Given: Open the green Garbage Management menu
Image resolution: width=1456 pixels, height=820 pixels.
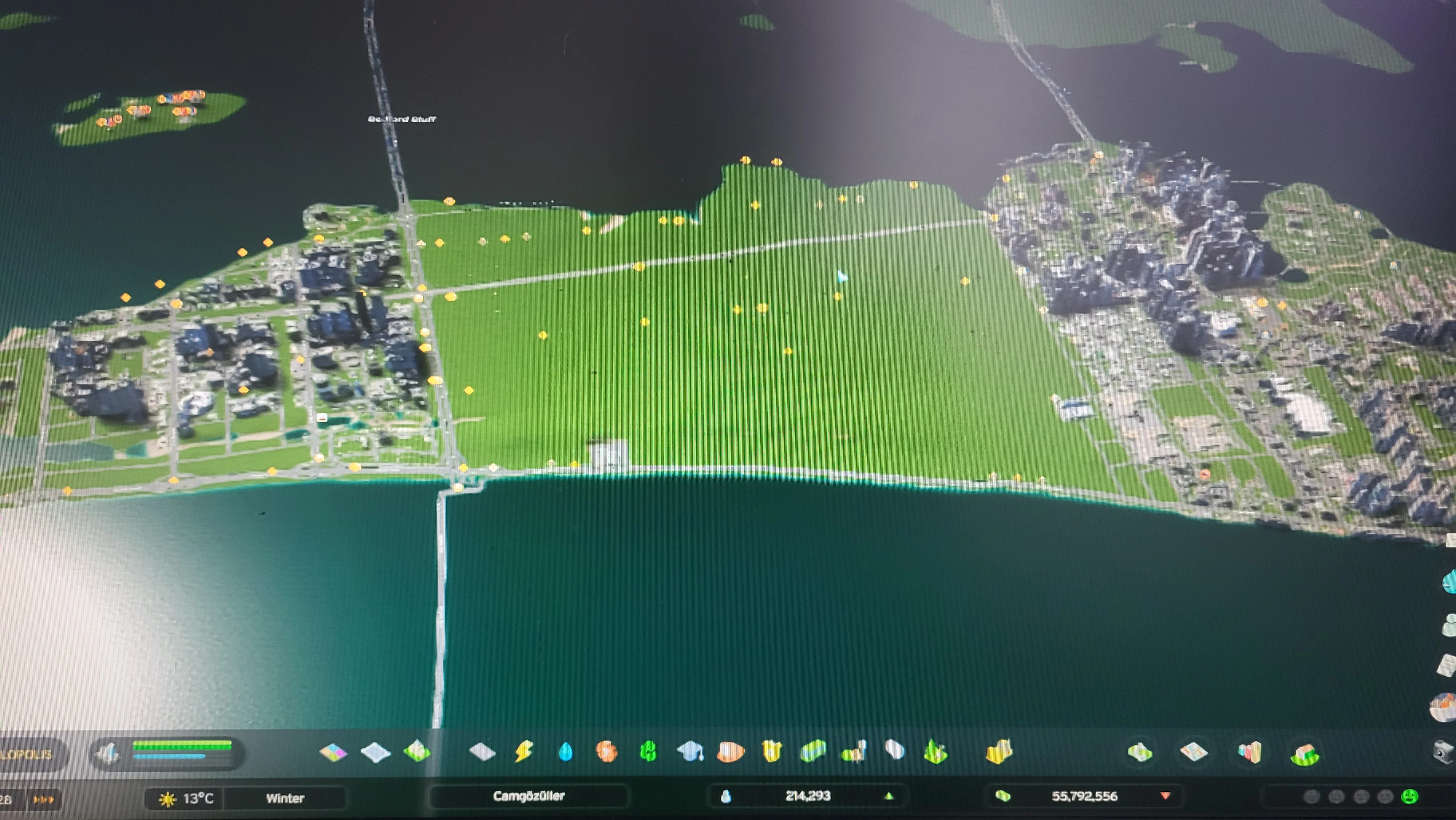Looking at the screenshot, I should [x=648, y=752].
